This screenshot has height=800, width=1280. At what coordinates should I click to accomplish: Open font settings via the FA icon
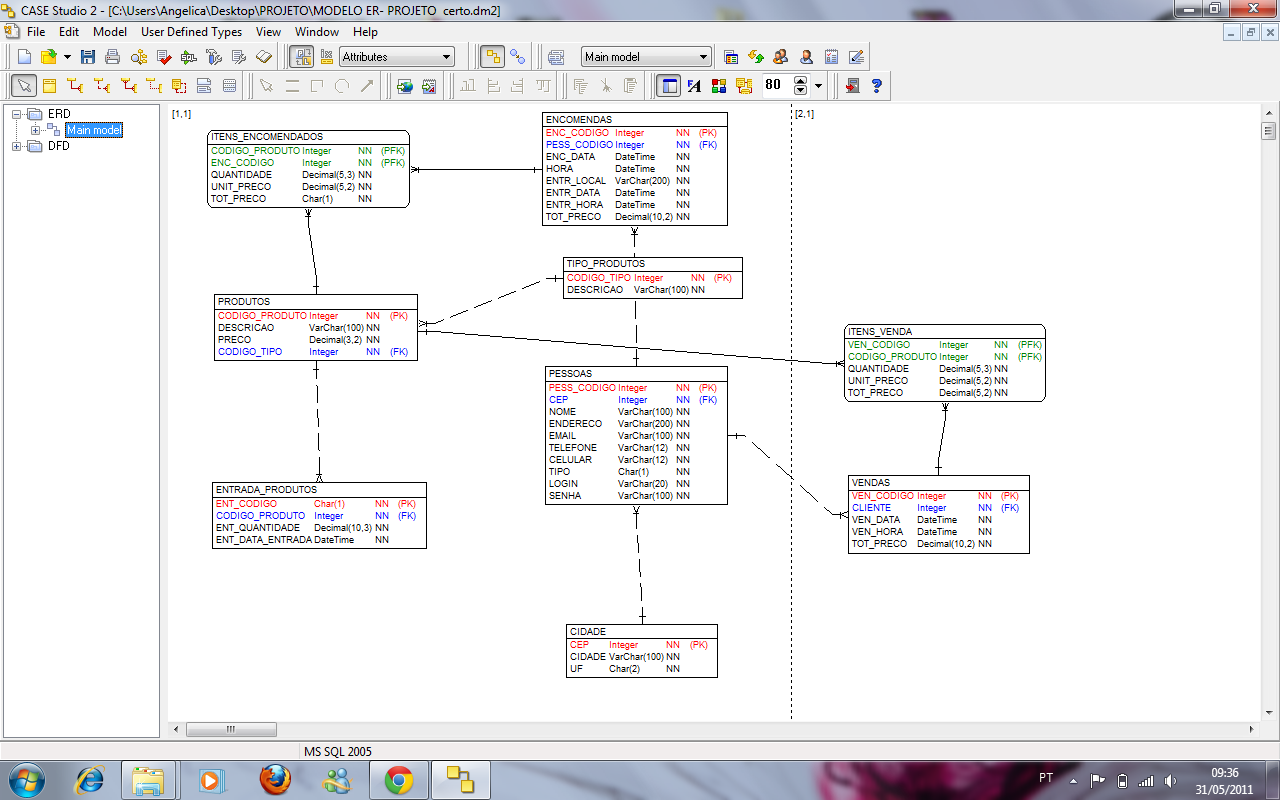pos(694,85)
